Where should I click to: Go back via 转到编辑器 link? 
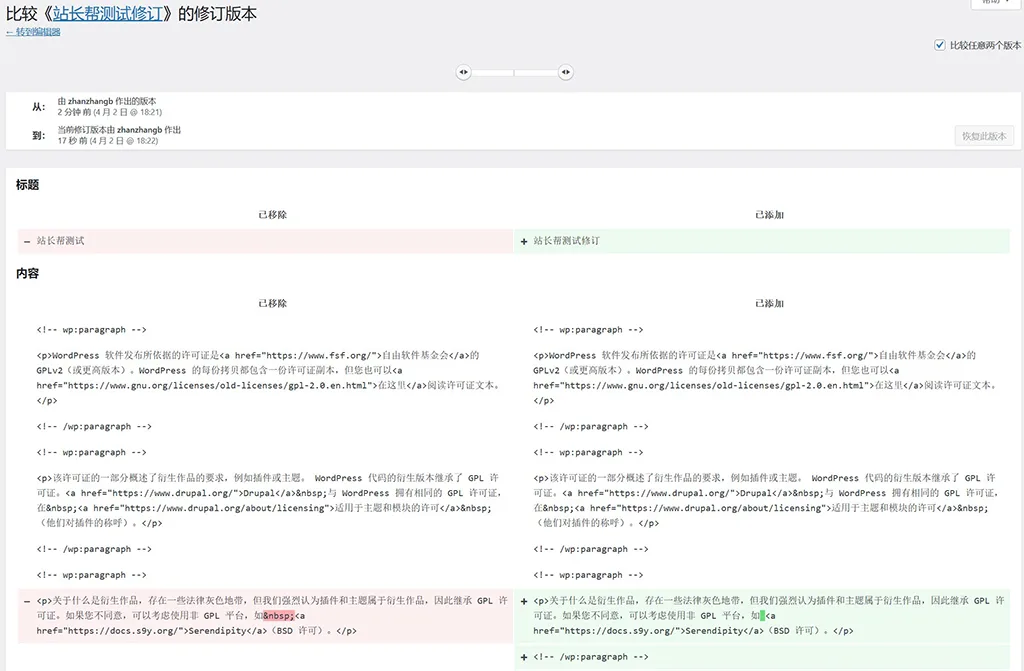(33, 32)
